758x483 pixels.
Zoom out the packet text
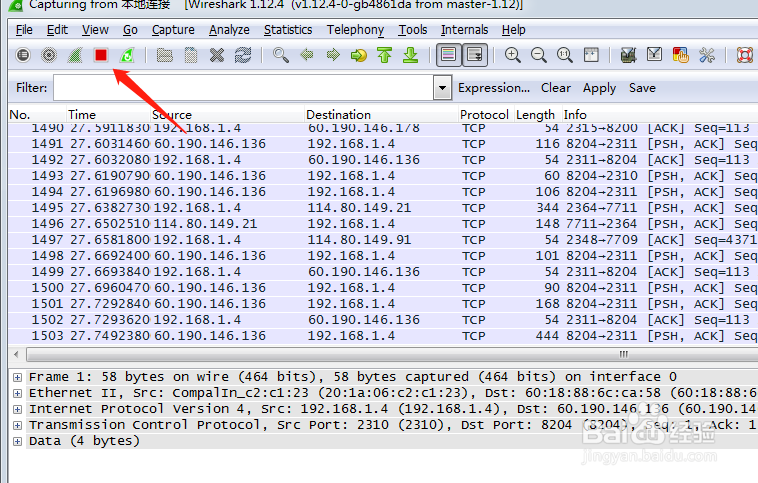click(539, 55)
